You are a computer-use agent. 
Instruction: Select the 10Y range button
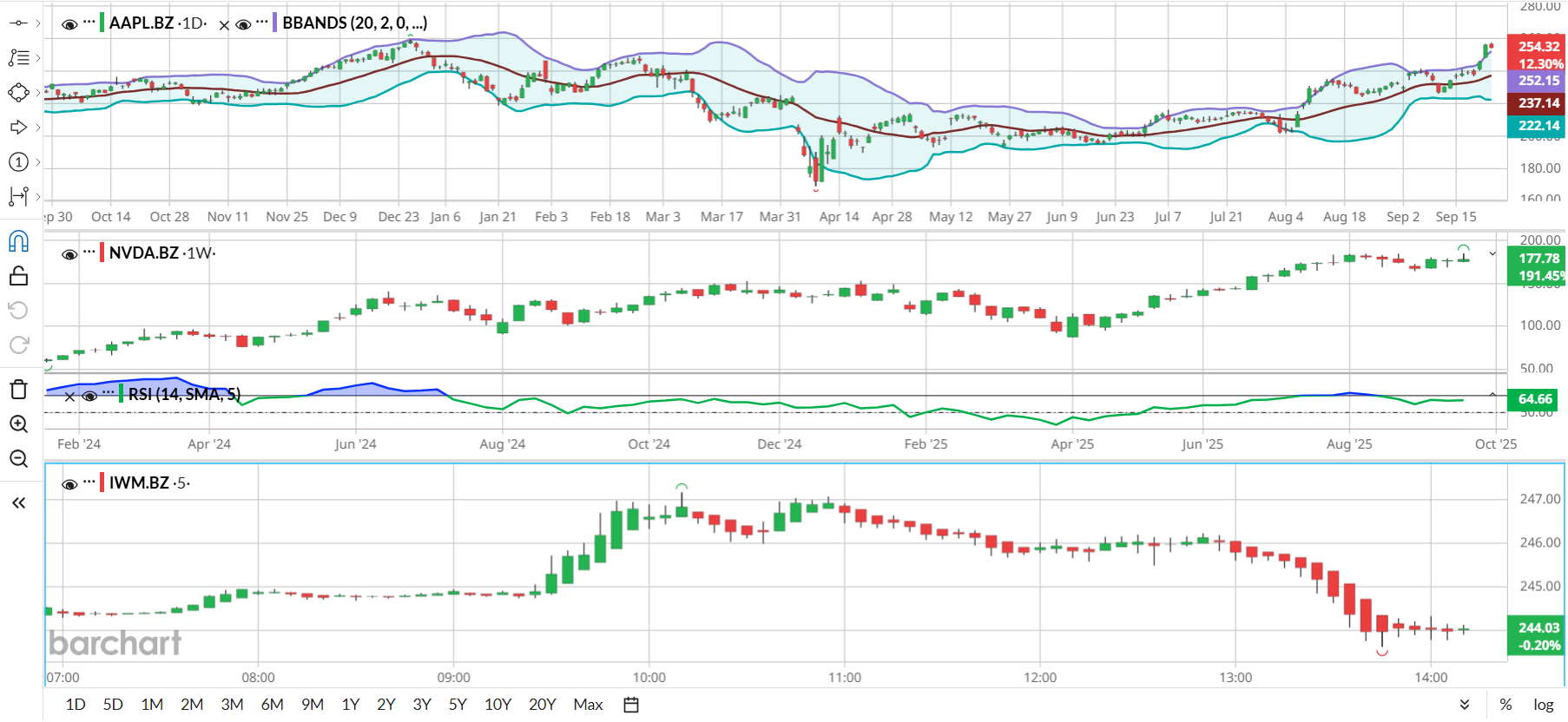(x=497, y=705)
